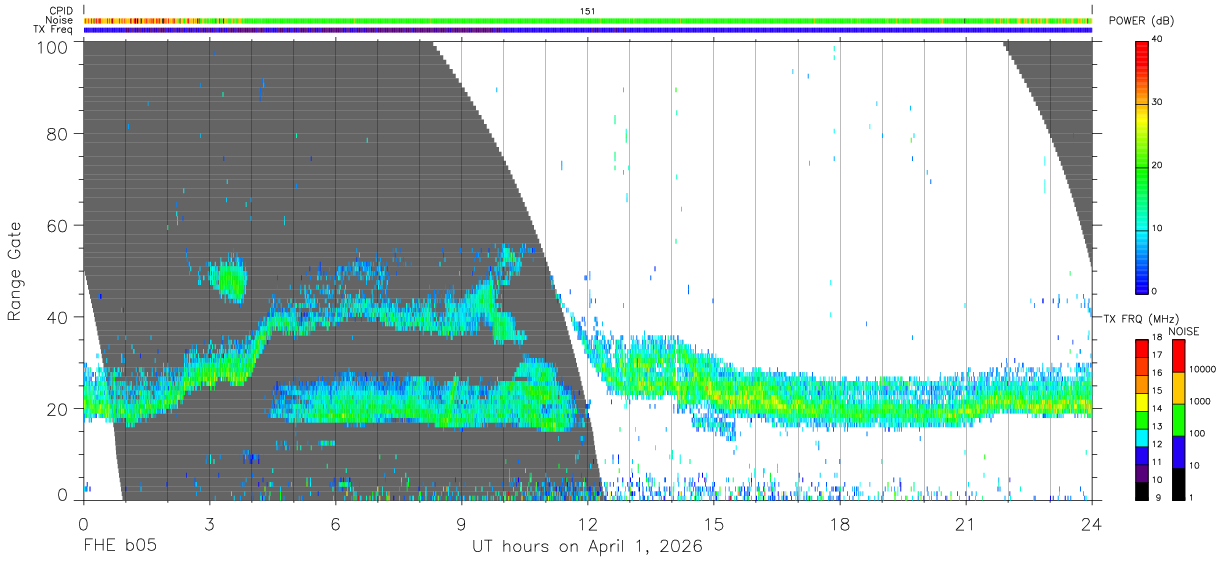Screen dimensions: 1228x567
Task: Pick the cyan 12–13 MHz TX FRQ swatch
Action: click(1142, 438)
